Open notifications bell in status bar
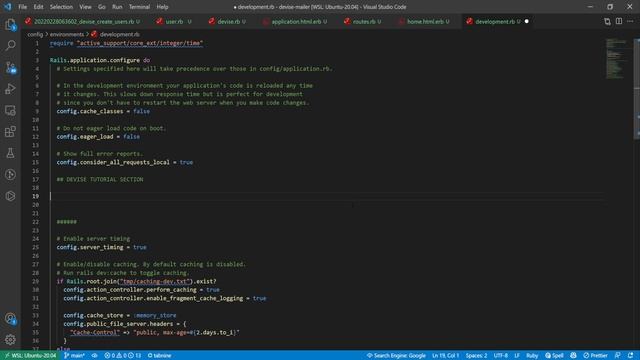 pos(631,356)
